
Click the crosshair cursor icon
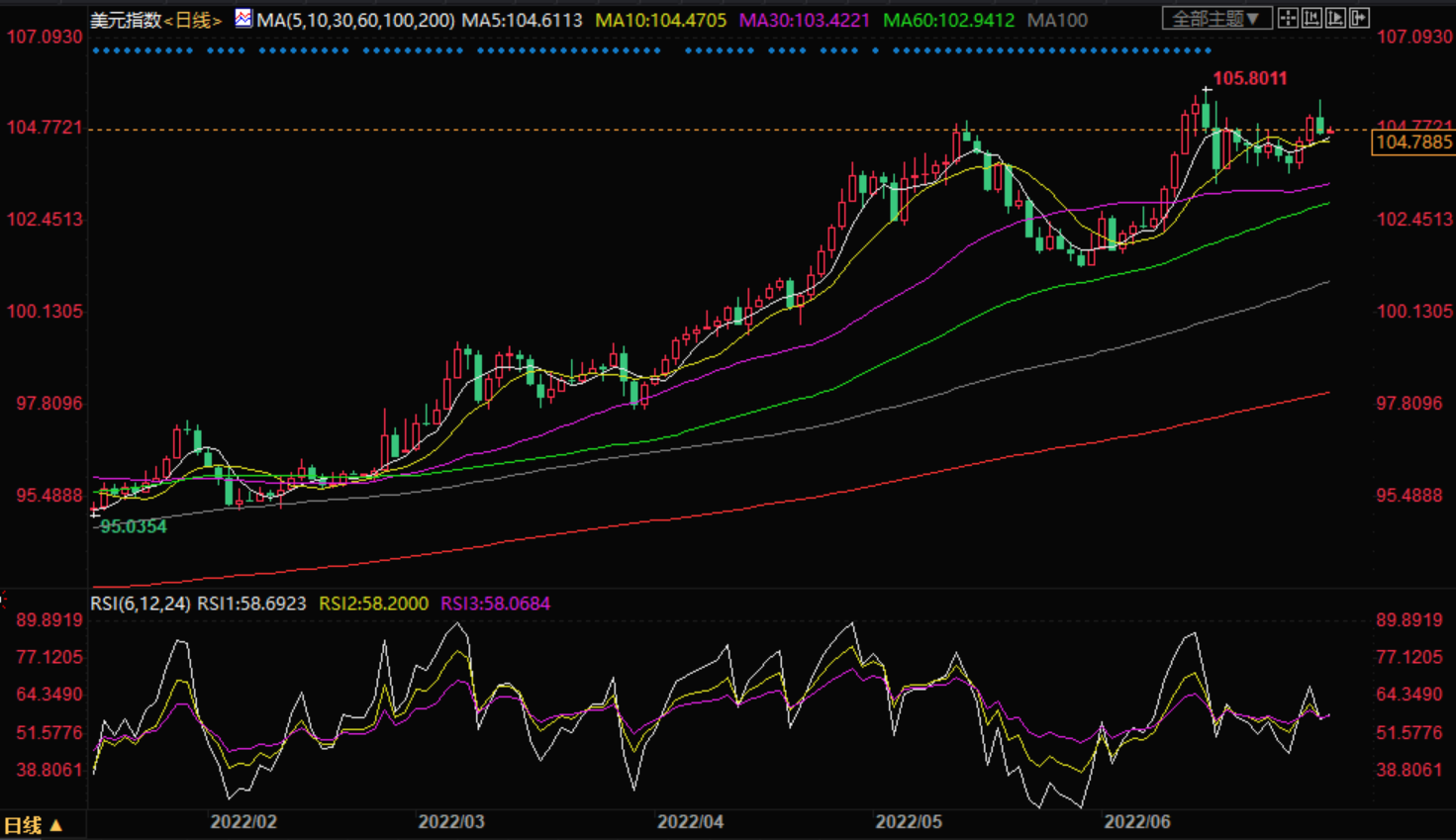point(1288,18)
